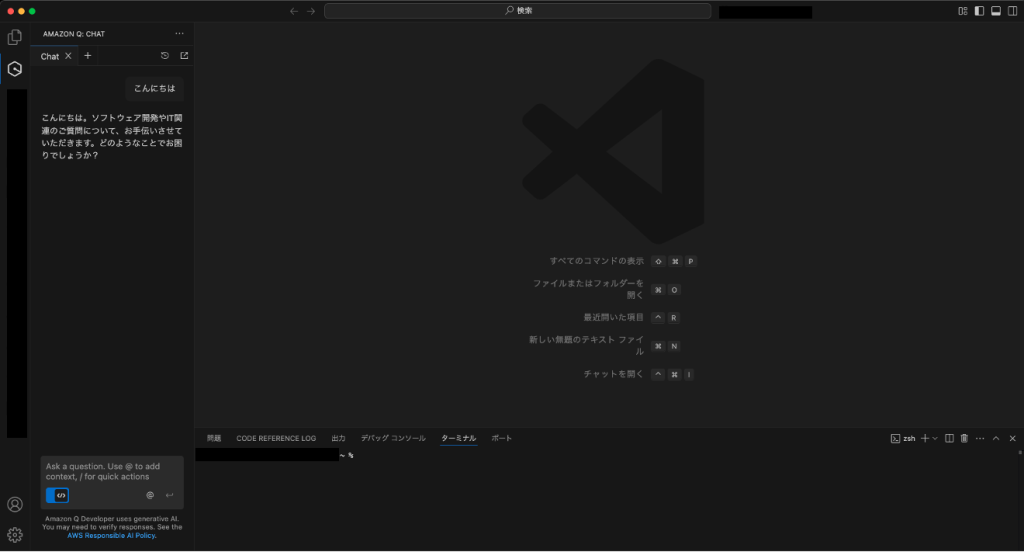Focus the Ask a question input field
Image resolution: width=1024 pixels, height=552 pixels.
click(112, 472)
